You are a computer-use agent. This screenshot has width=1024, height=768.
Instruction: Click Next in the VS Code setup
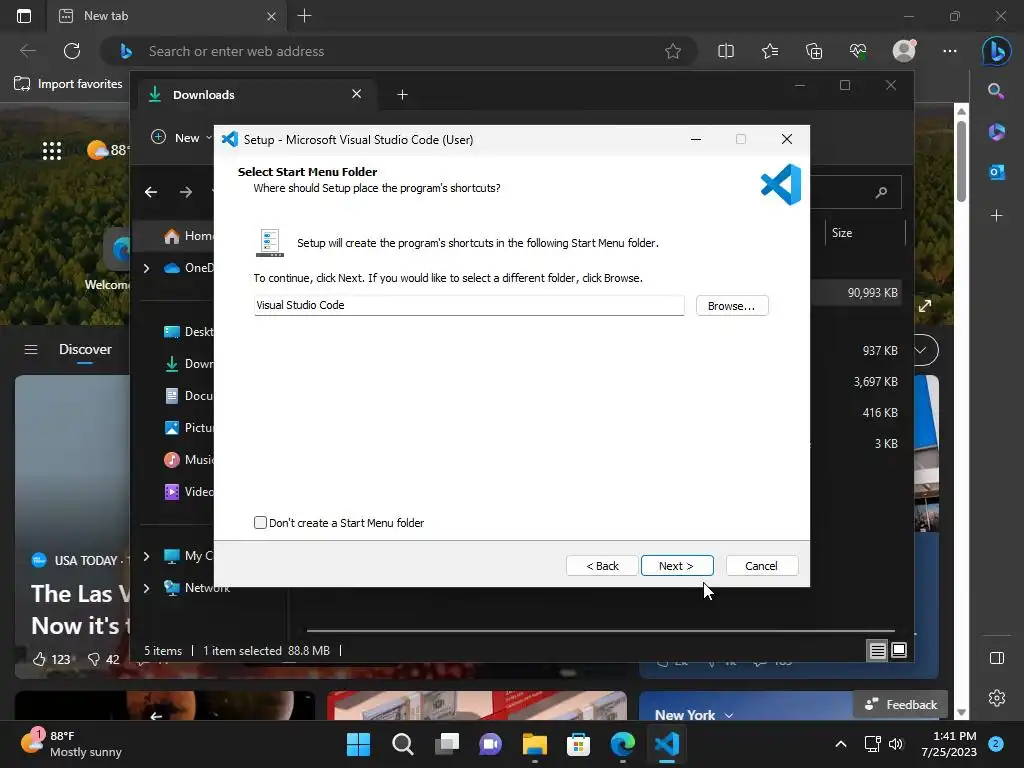[677, 566]
